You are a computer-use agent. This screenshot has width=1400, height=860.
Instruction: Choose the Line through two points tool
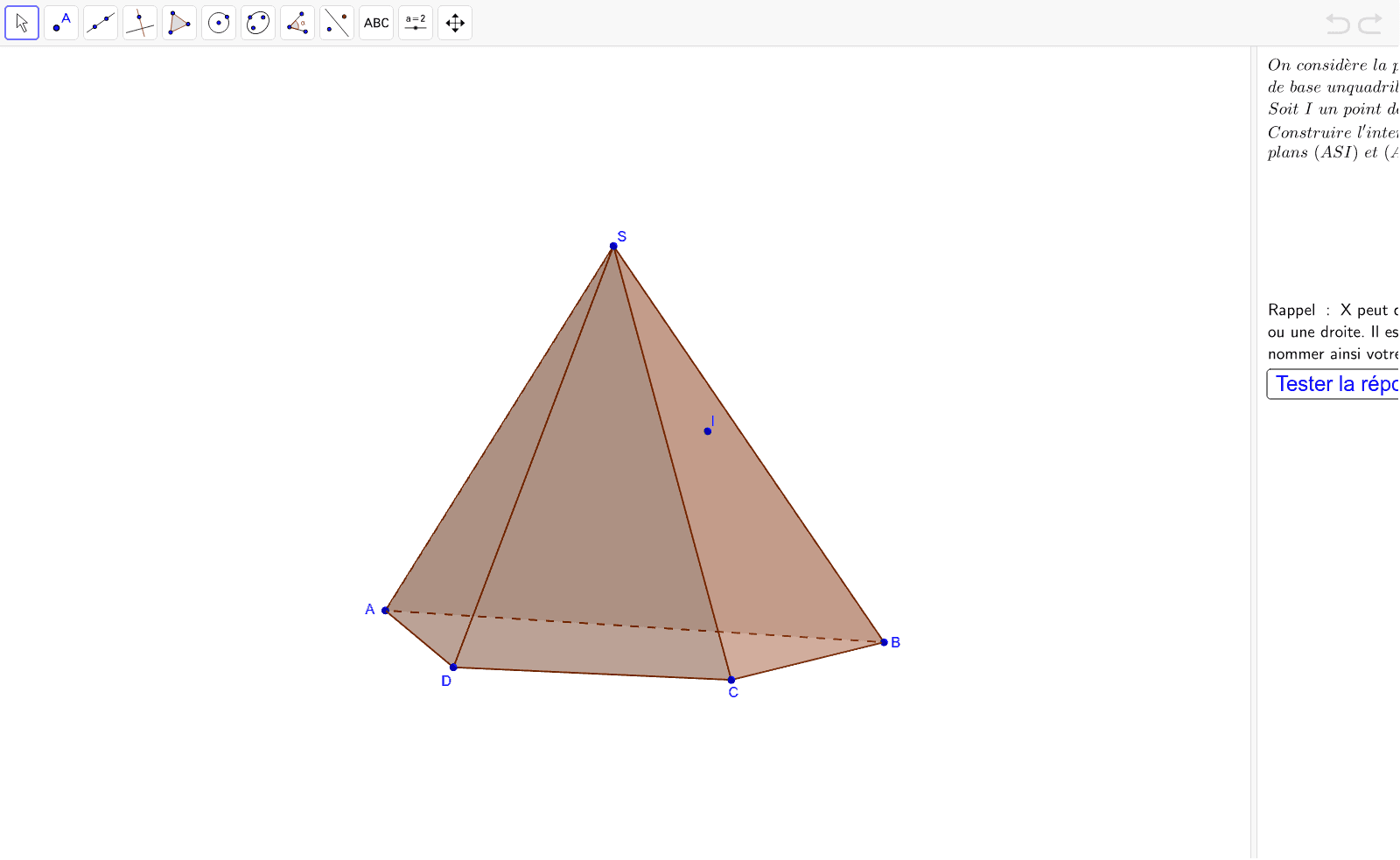click(101, 23)
